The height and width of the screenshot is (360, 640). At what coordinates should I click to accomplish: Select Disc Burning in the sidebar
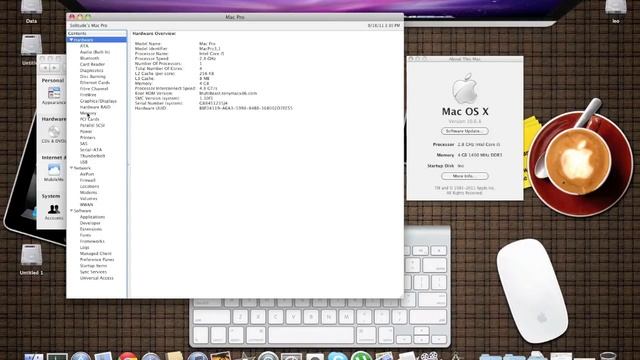(x=93, y=76)
